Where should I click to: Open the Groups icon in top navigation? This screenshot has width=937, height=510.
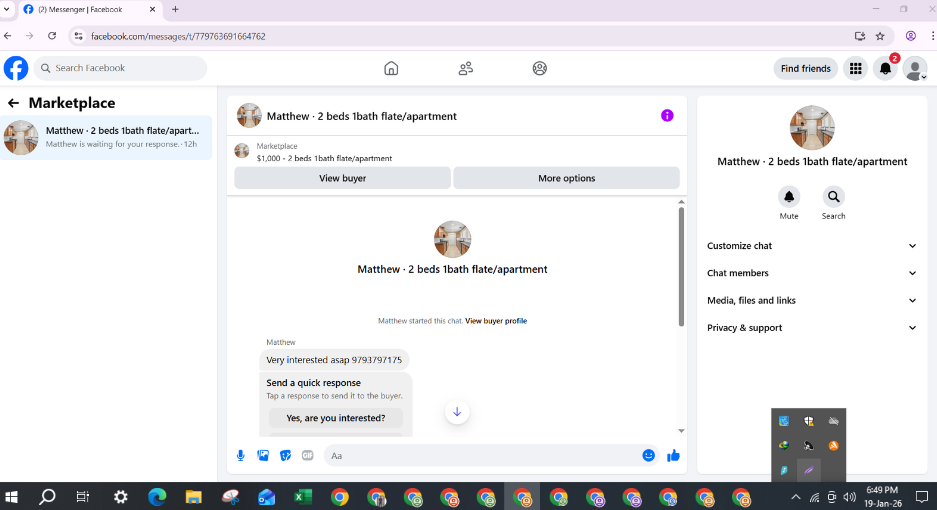[x=540, y=68]
